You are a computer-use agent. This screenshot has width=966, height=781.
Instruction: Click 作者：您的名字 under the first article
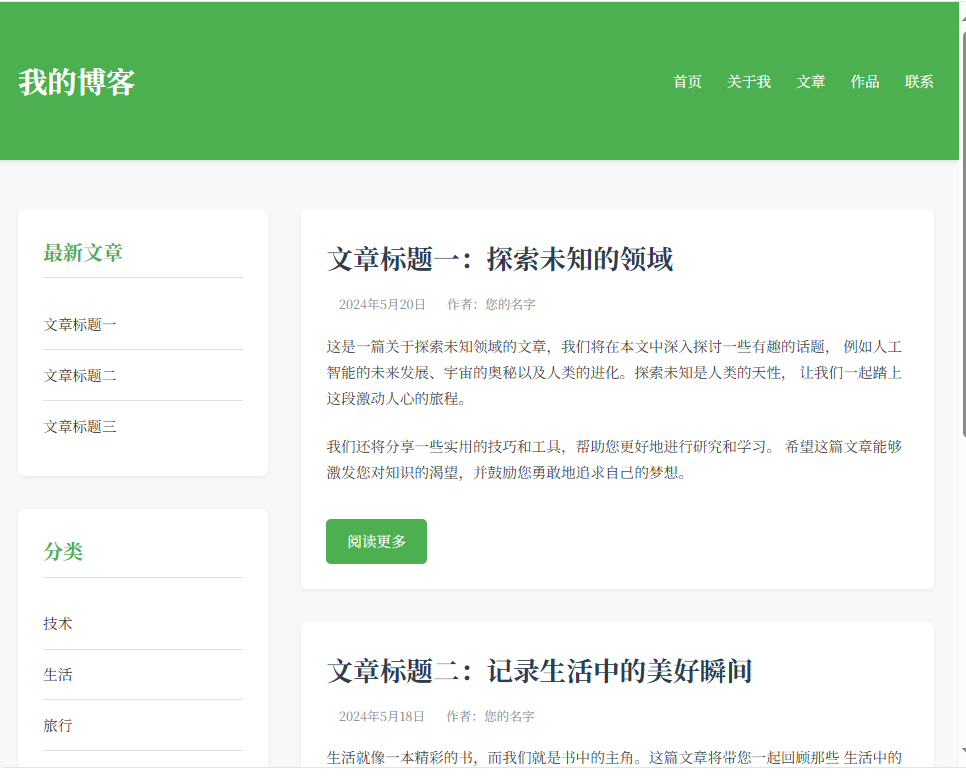(x=492, y=304)
